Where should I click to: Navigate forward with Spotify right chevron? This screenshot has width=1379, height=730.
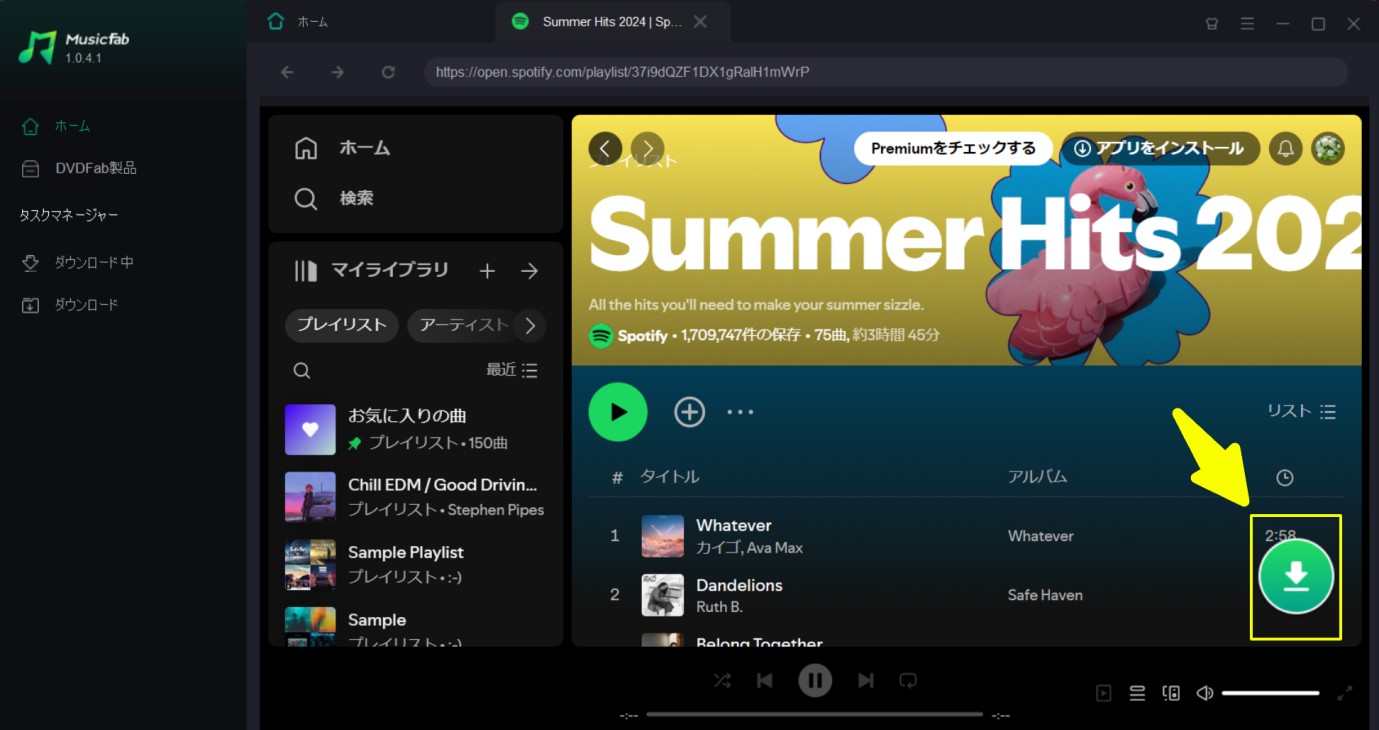coord(647,149)
